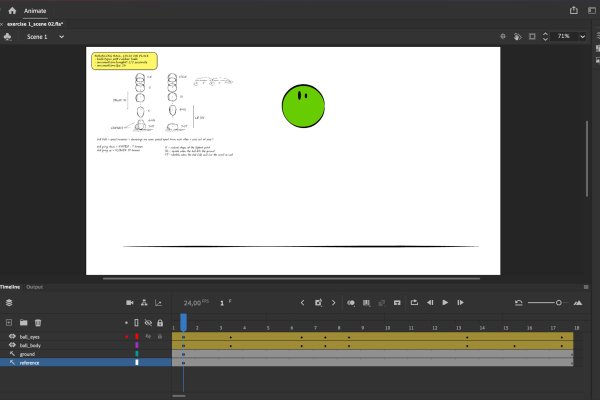Show all layers as outlines
600x400 pixels.
point(136,323)
